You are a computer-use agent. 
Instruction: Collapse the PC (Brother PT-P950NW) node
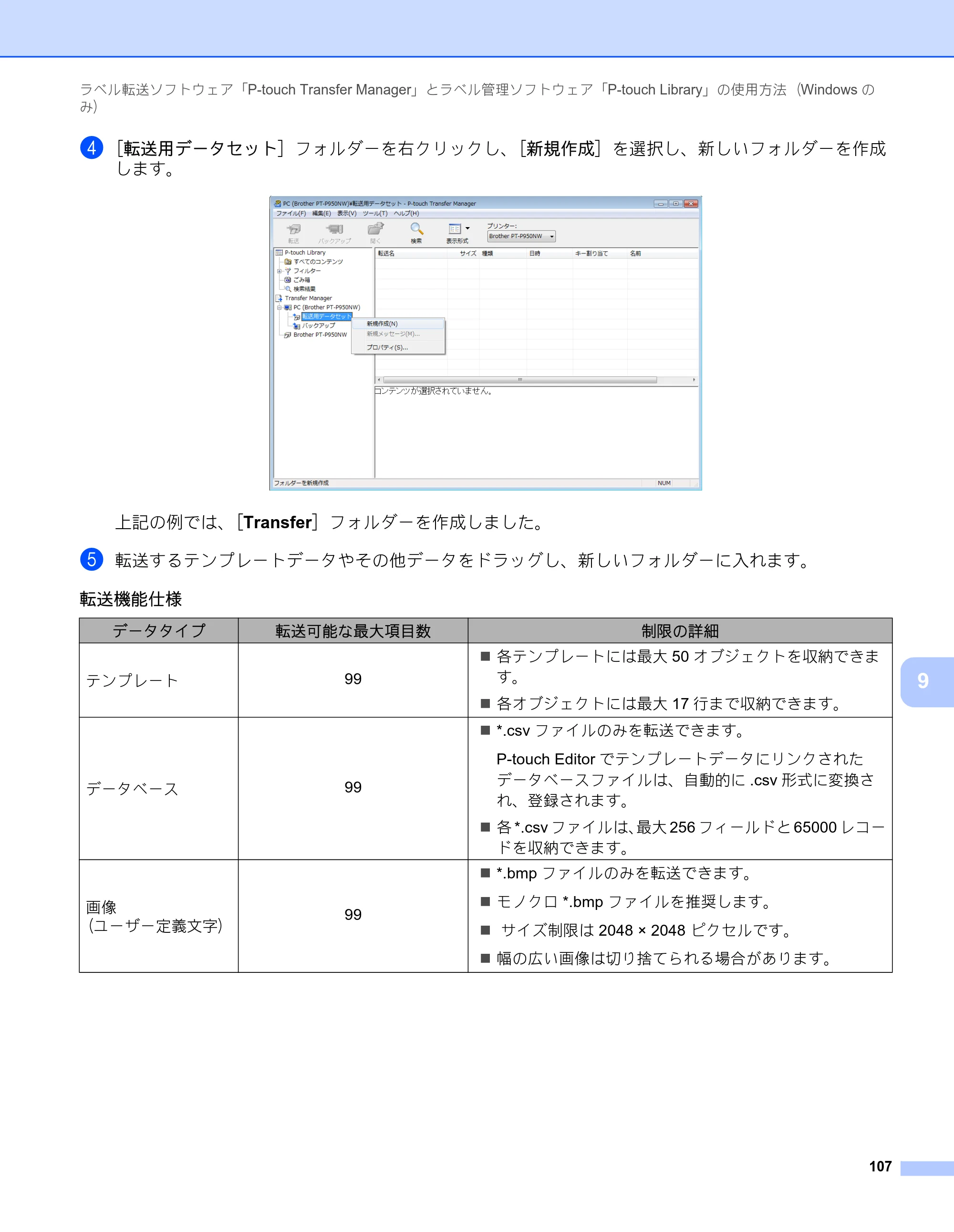tap(279, 307)
